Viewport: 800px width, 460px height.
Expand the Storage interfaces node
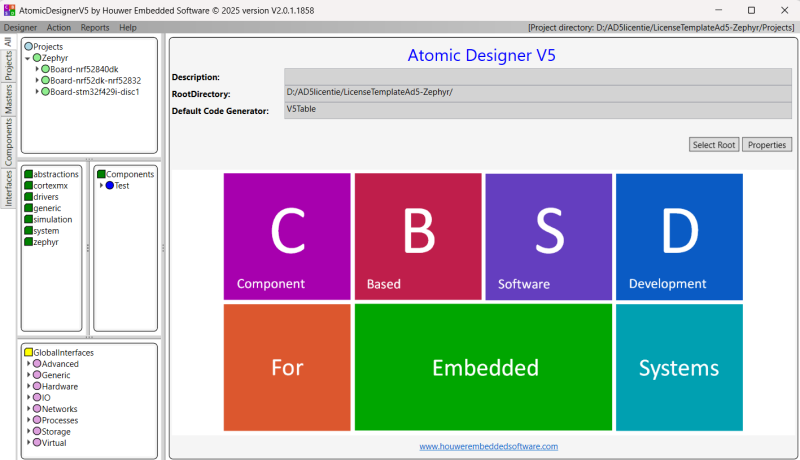pyautogui.click(x=29, y=431)
